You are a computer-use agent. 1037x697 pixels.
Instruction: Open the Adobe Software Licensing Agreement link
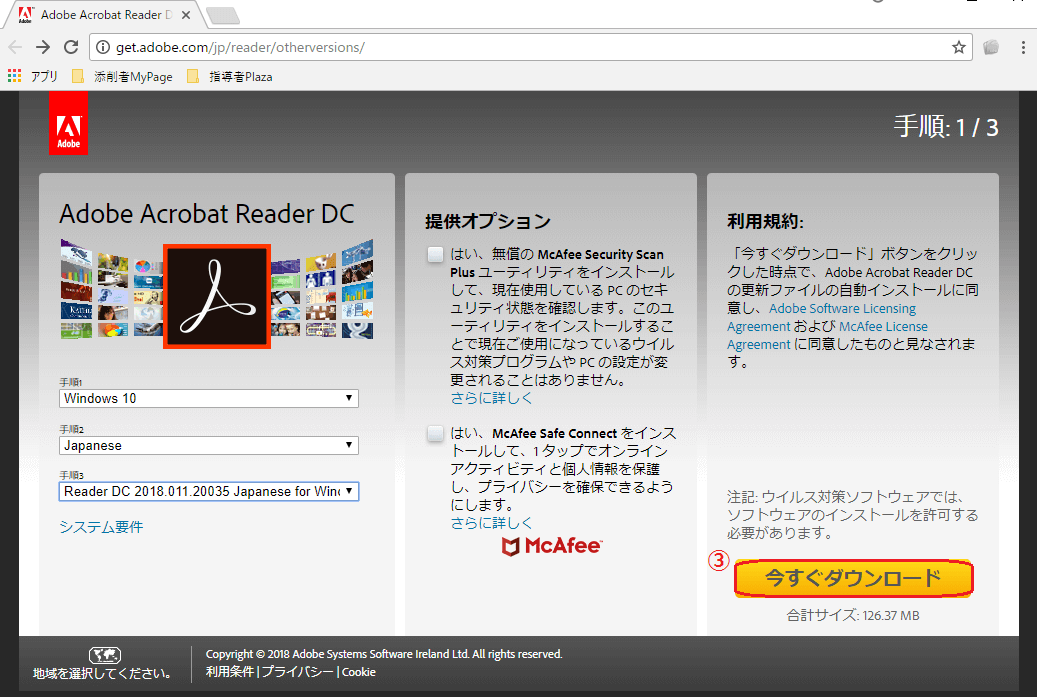[821, 317]
